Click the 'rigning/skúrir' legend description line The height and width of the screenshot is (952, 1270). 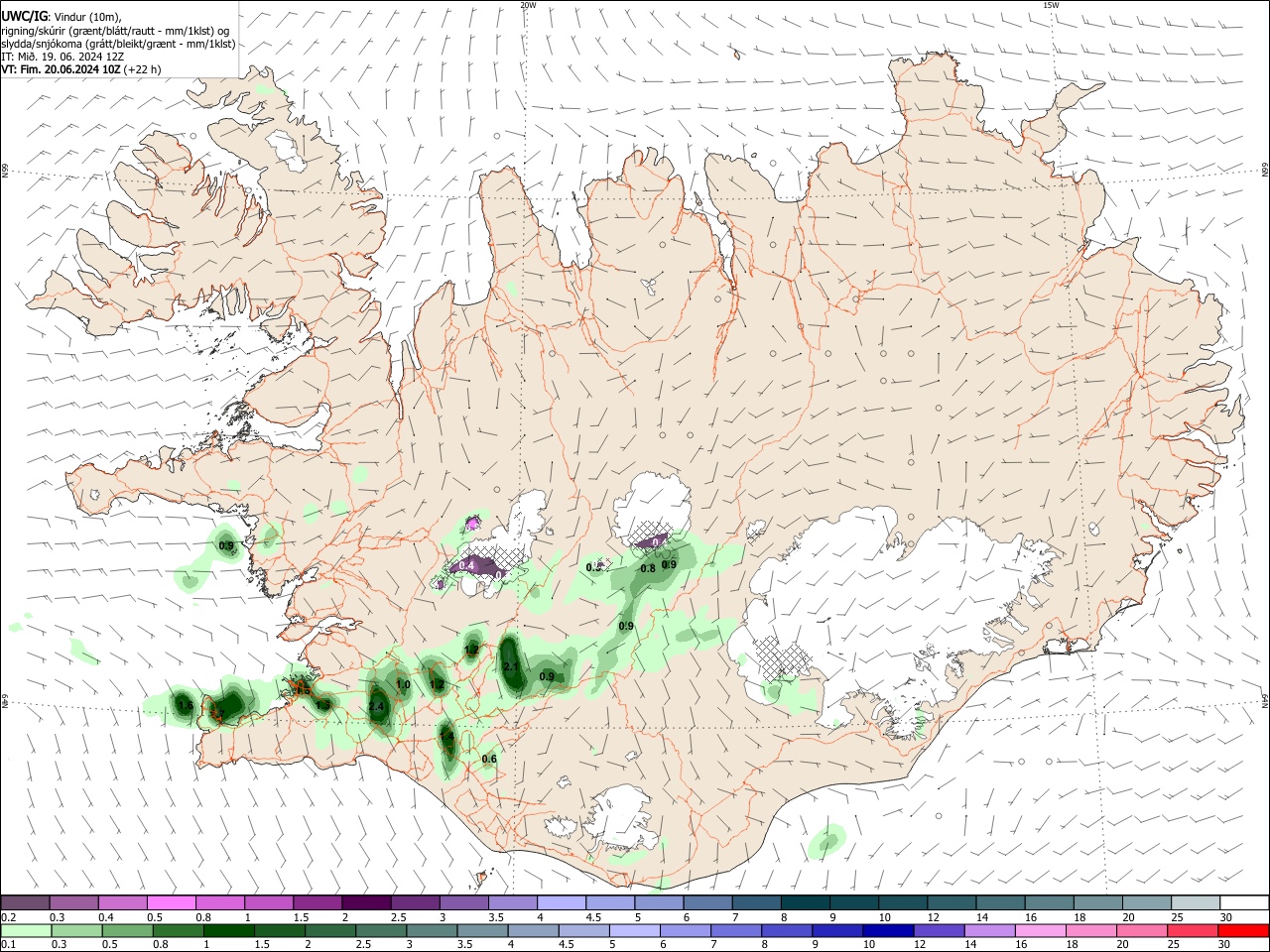pos(116,31)
